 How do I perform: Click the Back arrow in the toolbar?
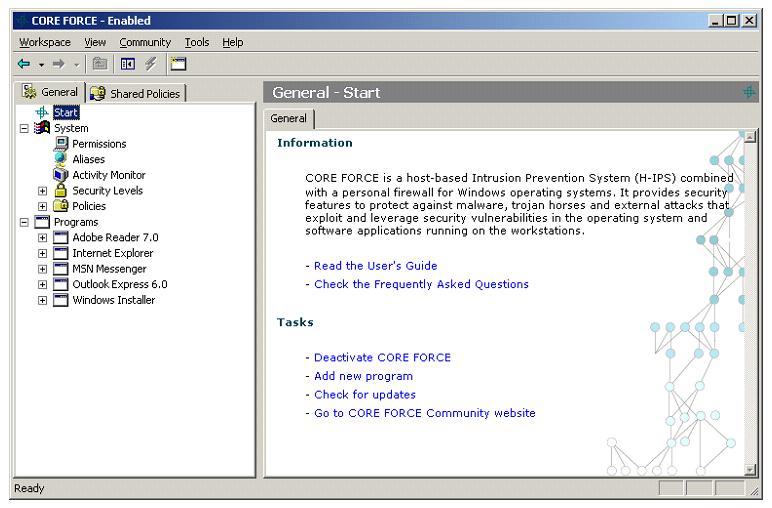[x=23, y=64]
